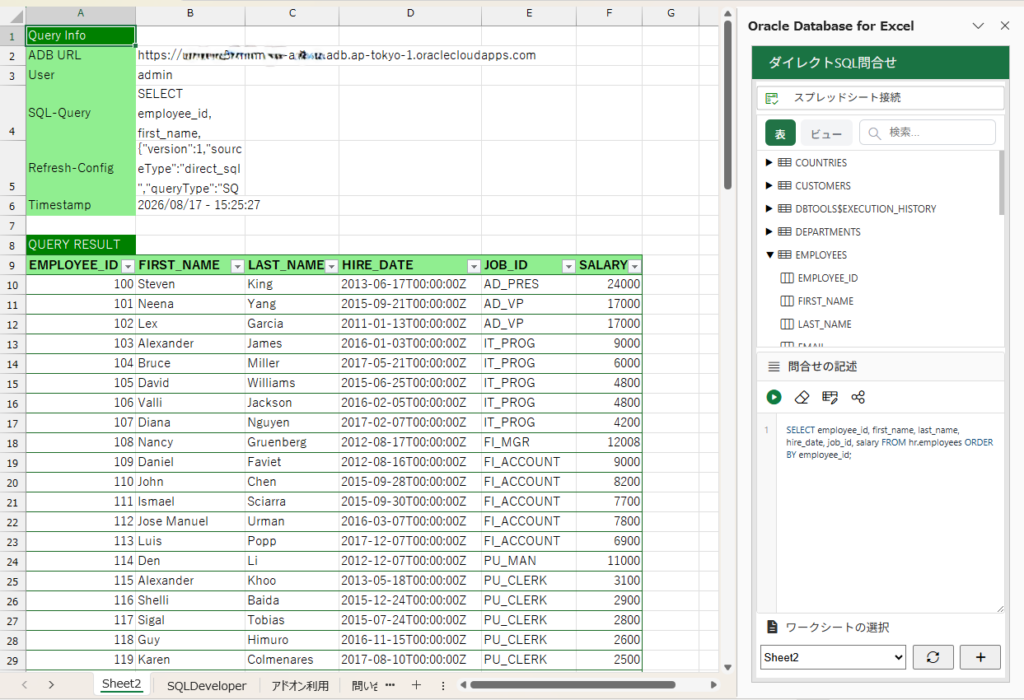Select the cell containing Steven

point(190,284)
